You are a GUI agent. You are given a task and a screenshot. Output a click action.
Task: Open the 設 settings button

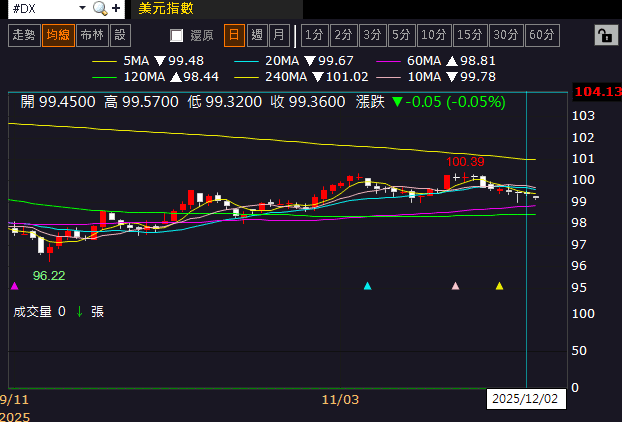pyautogui.click(x=120, y=35)
